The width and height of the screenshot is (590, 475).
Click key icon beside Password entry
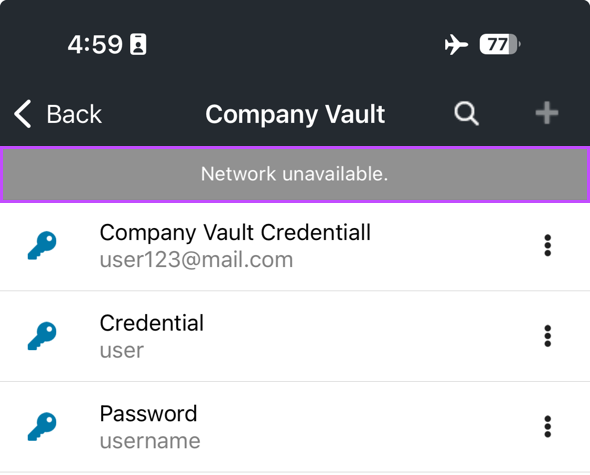click(42, 426)
